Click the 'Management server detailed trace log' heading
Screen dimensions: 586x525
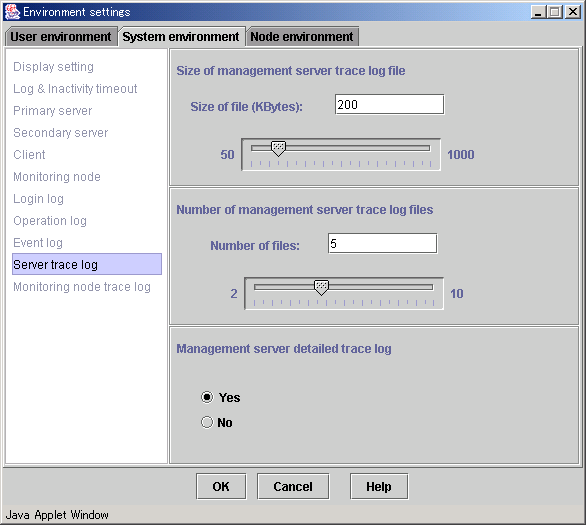(x=284, y=349)
